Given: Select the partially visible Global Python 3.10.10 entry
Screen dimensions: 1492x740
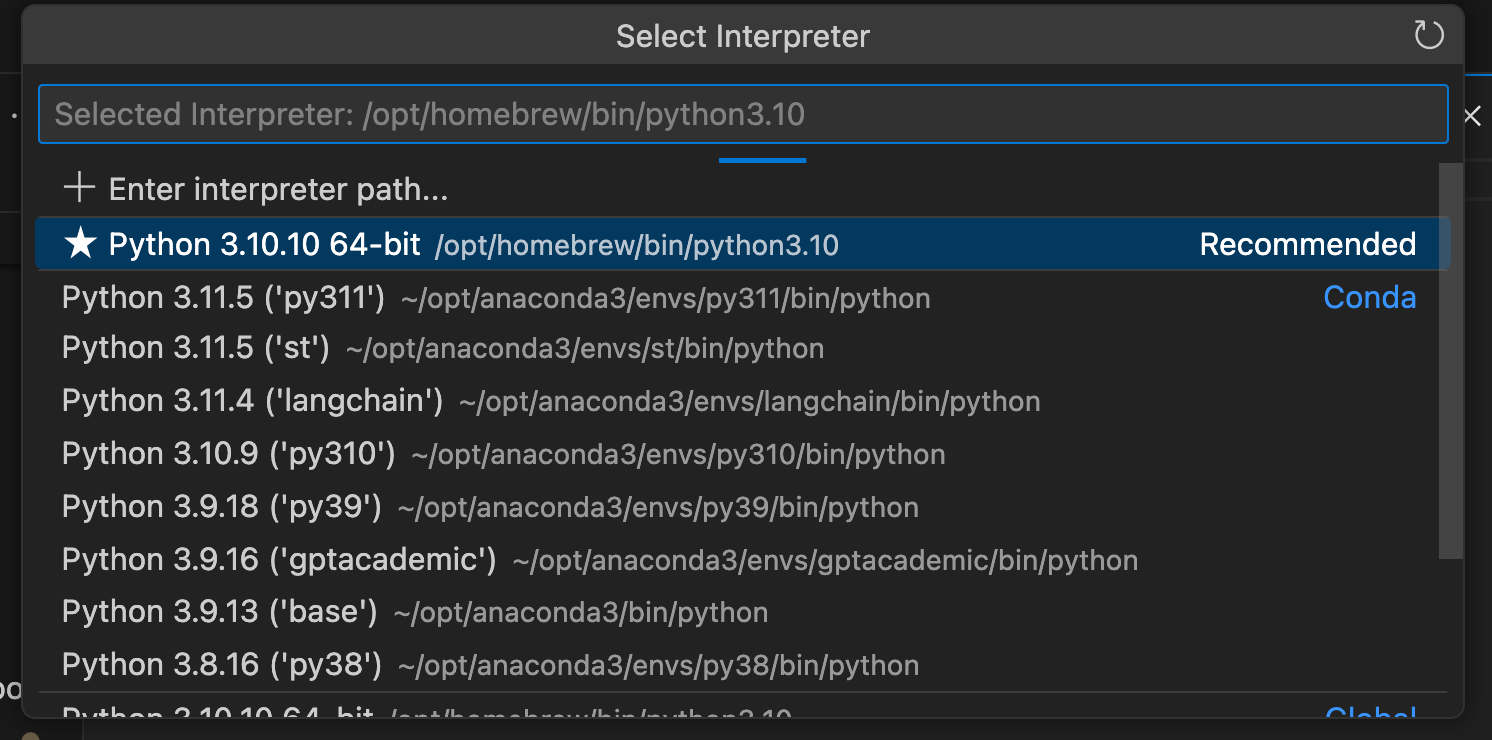Looking at the screenshot, I should click(x=426, y=714).
